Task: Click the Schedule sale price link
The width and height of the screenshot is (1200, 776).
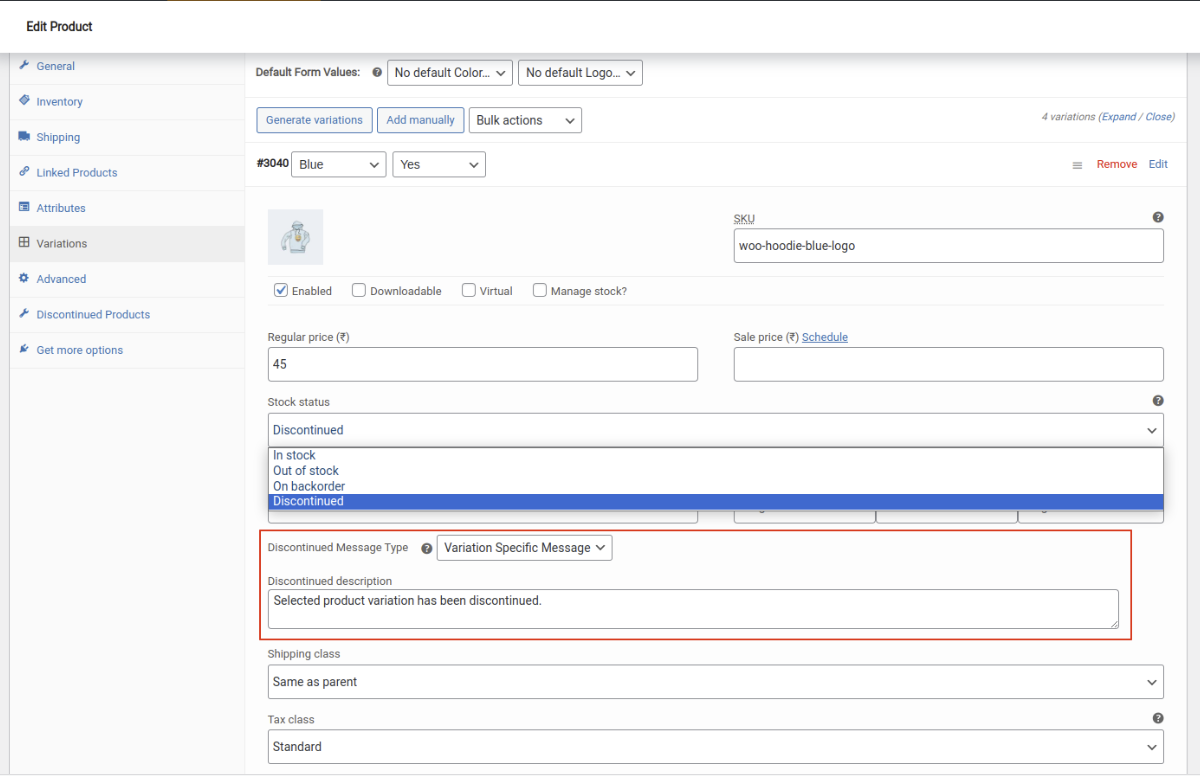Action: [824, 338]
